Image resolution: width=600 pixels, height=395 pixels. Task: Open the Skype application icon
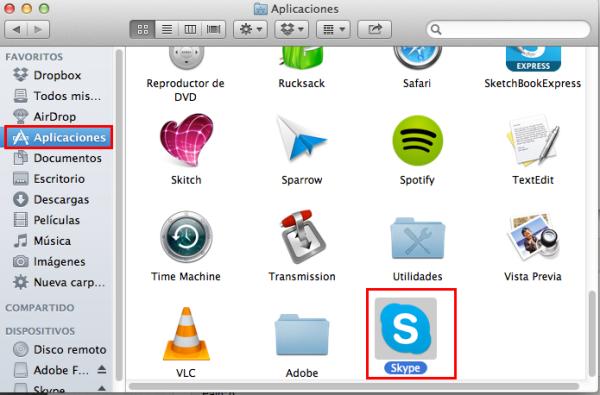point(406,329)
